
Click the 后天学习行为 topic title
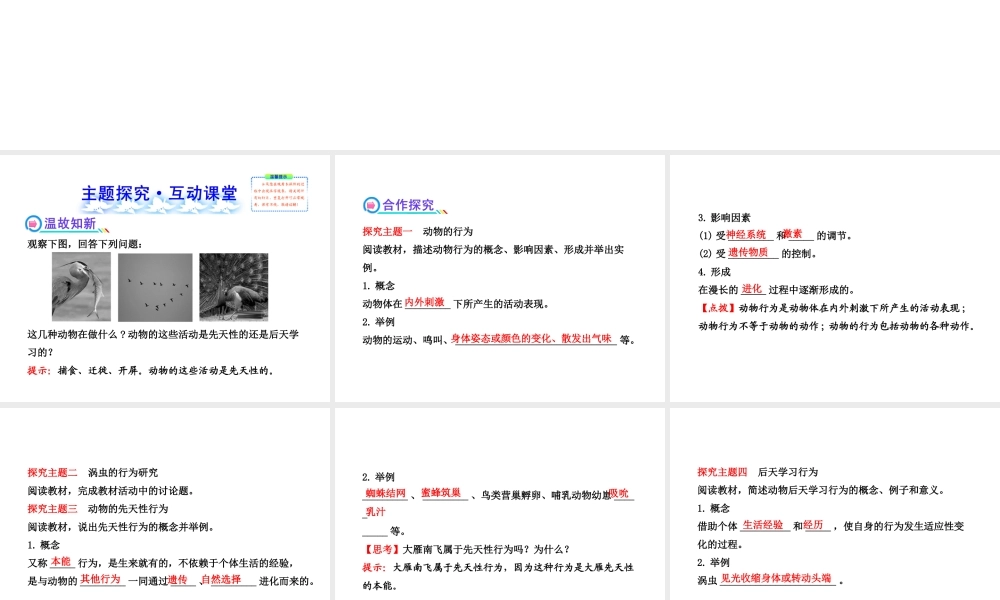(x=788, y=472)
